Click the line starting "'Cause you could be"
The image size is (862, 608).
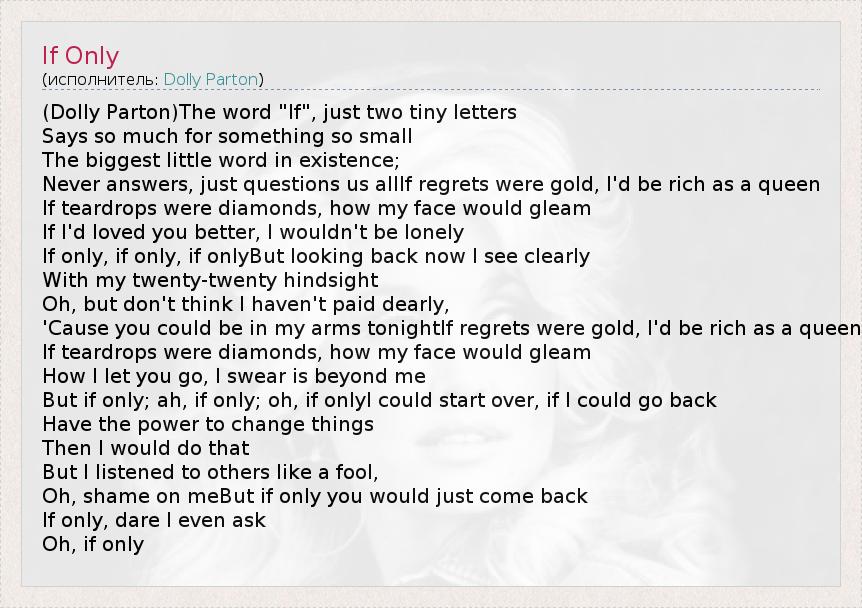(240, 328)
